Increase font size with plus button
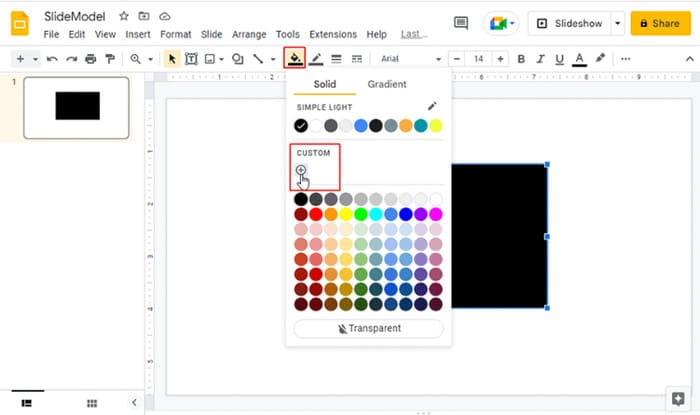Screen dimensions: 700x415 pyautogui.click(x=500, y=59)
